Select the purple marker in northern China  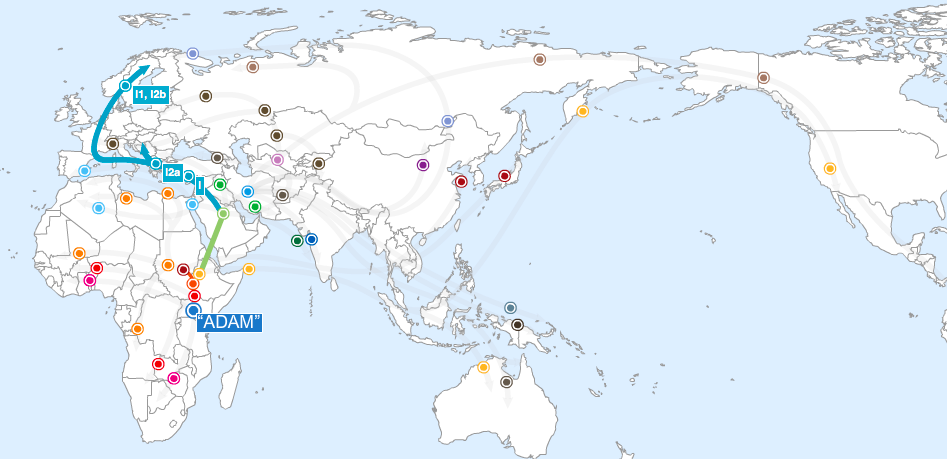(423, 164)
